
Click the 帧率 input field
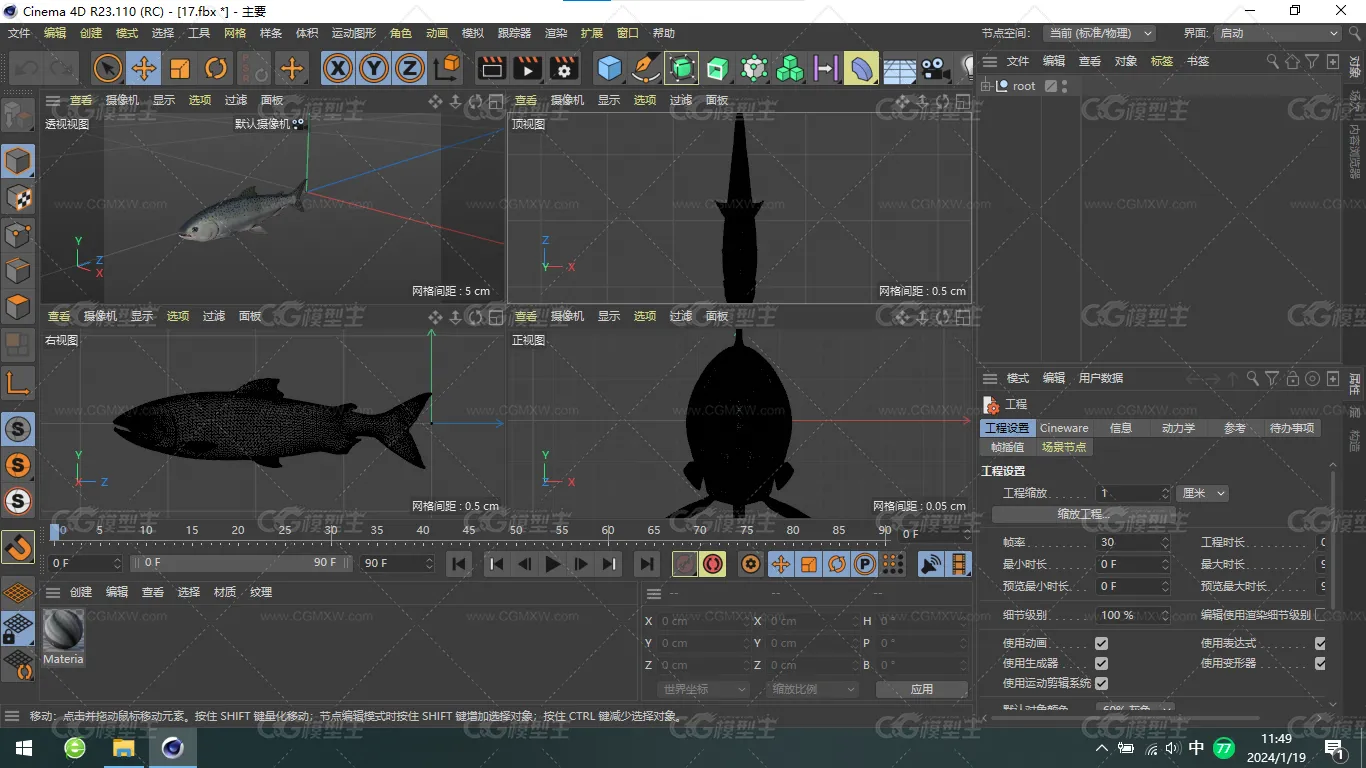point(1132,542)
